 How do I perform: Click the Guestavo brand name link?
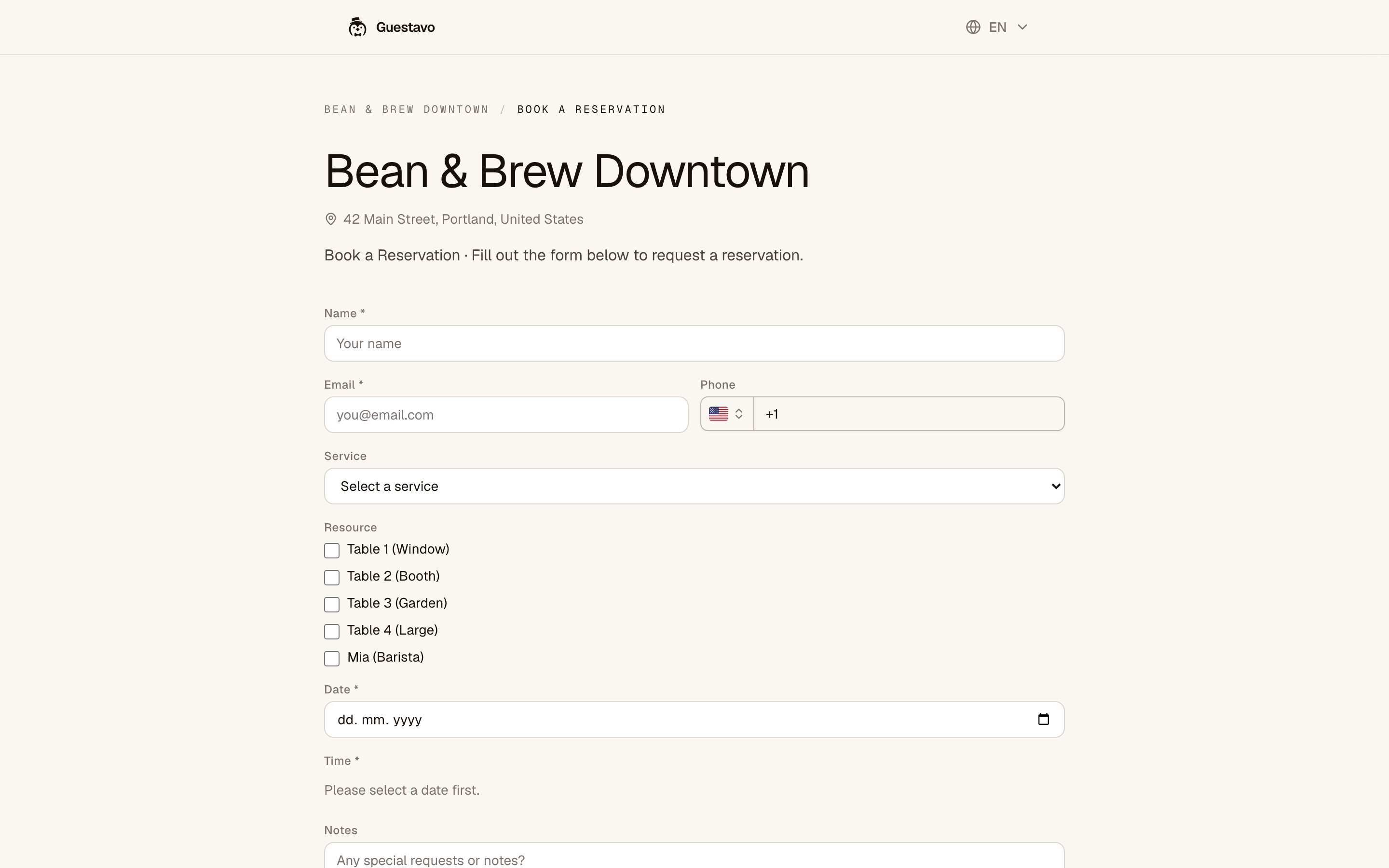[x=405, y=27]
